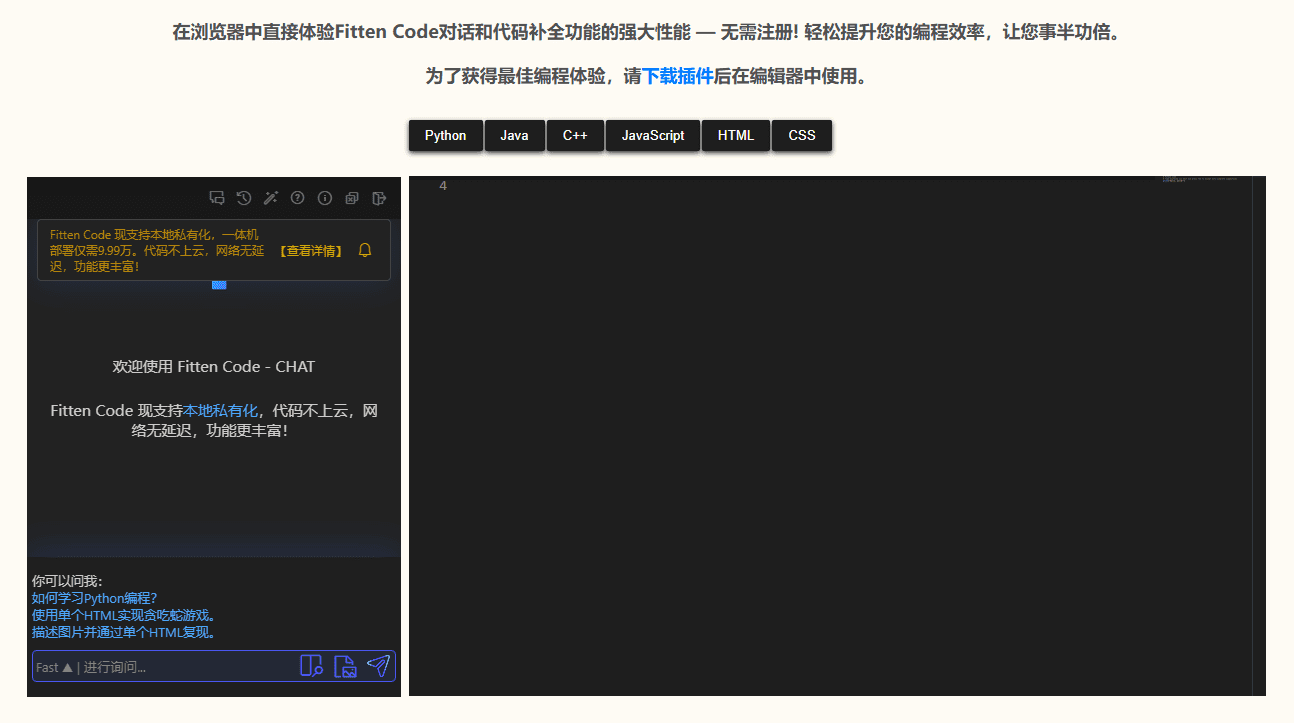Viewport: 1294px width, 723px height.
Task: Select the Python language tab
Action: tap(445, 135)
